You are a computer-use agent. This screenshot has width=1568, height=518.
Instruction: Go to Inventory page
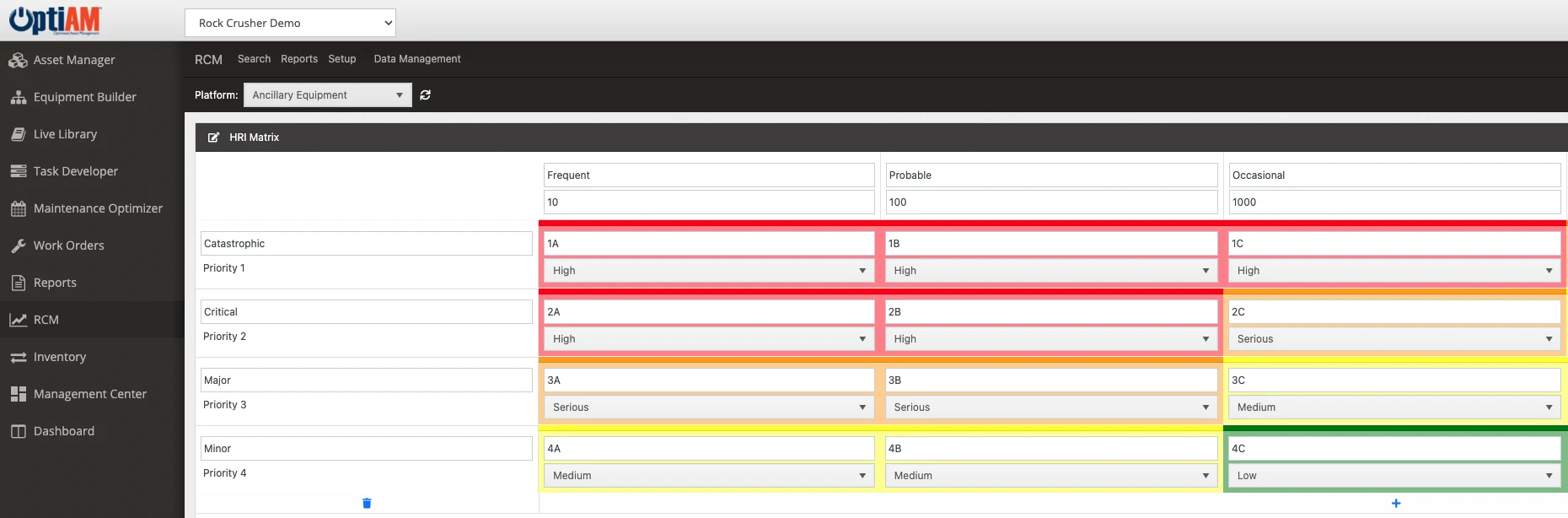click(x=60, y=357)
